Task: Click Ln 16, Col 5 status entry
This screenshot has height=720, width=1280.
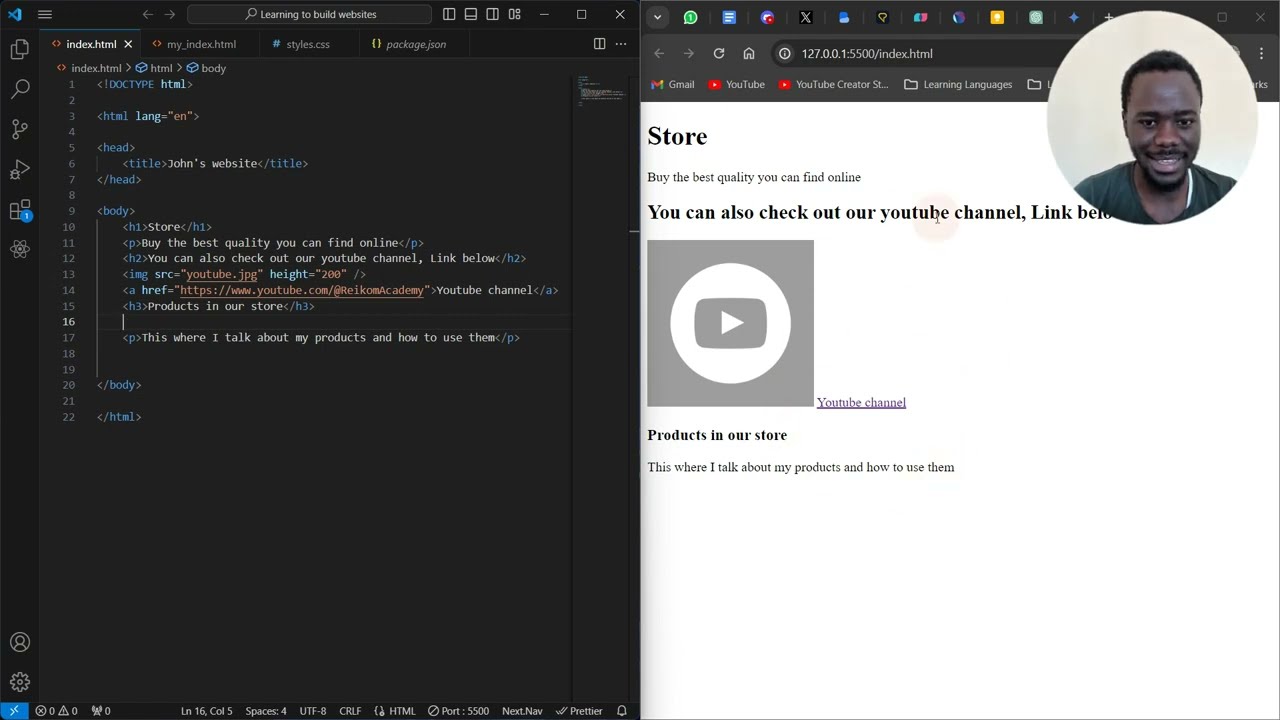Action: point(206,711)
